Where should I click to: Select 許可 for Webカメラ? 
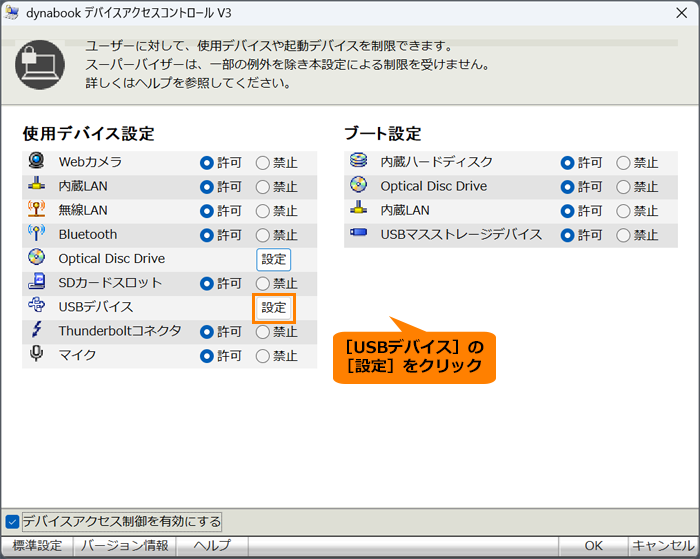(x=207, y=163)
